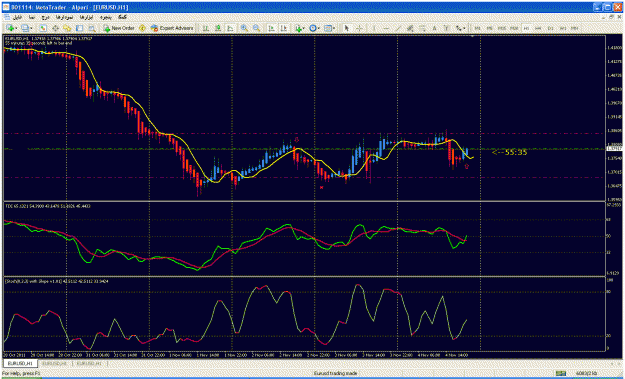Click the '<--55:35' countdown label on chart
Image resolution: width=625 pixels, height=379 pixels.
point(509,152)
